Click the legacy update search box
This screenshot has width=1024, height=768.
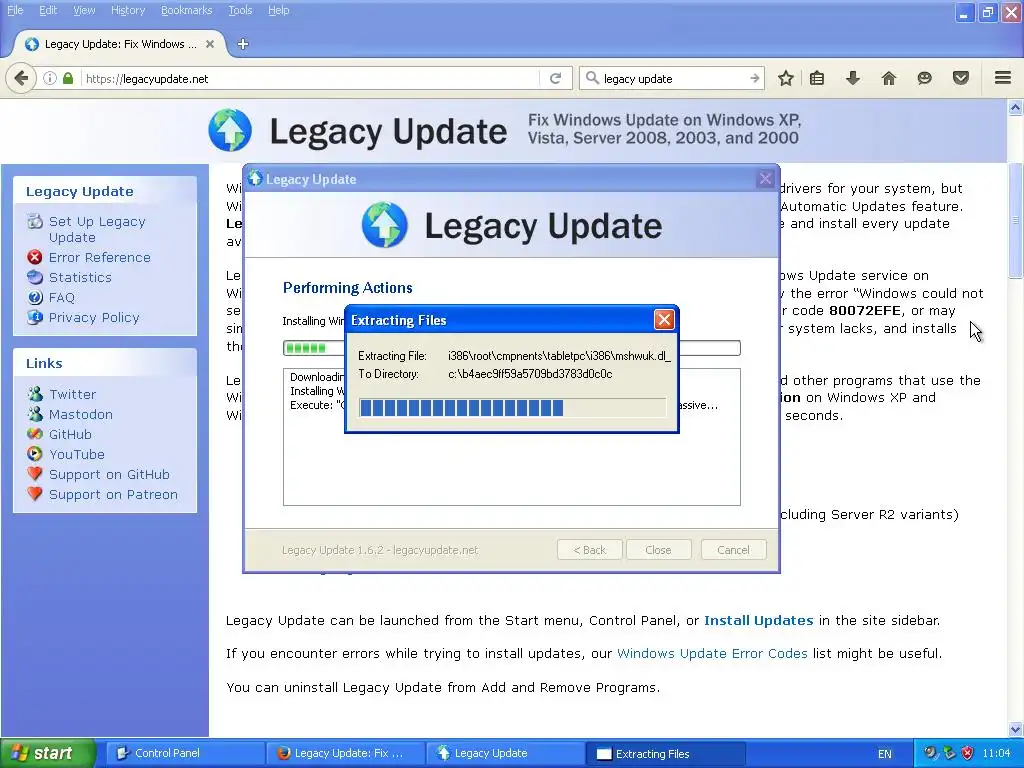click(673, 78)
